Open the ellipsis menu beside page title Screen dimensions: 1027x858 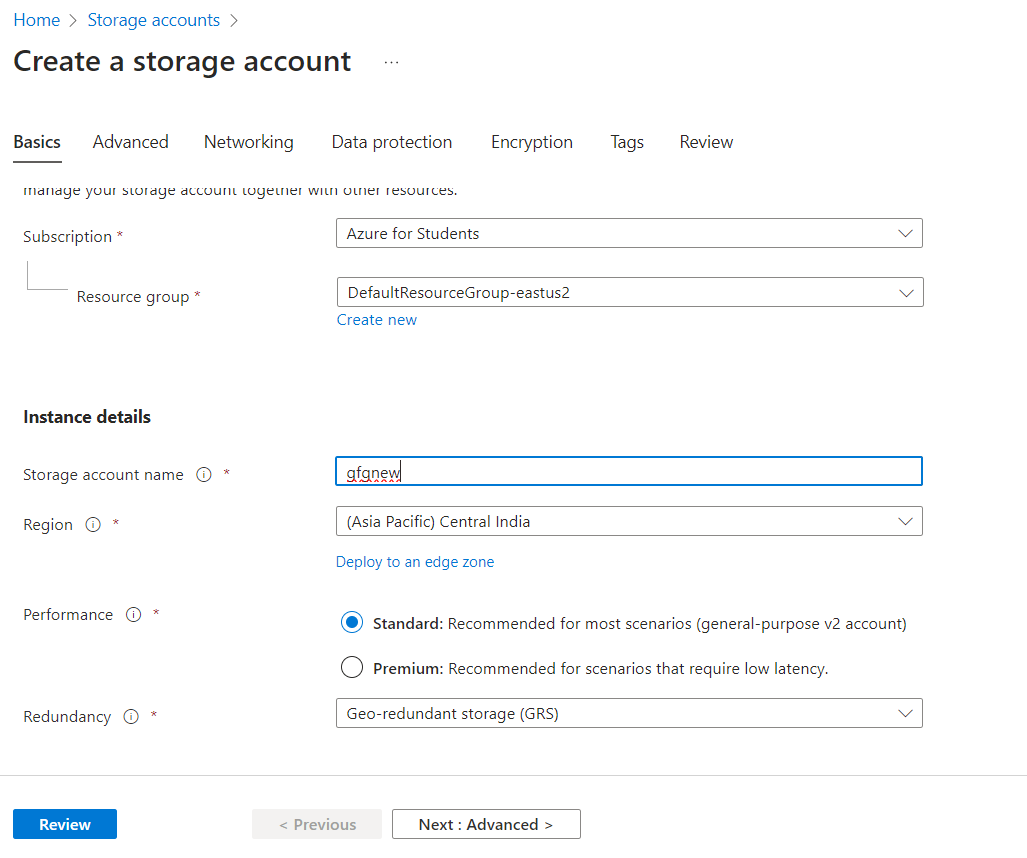[391, 62]
